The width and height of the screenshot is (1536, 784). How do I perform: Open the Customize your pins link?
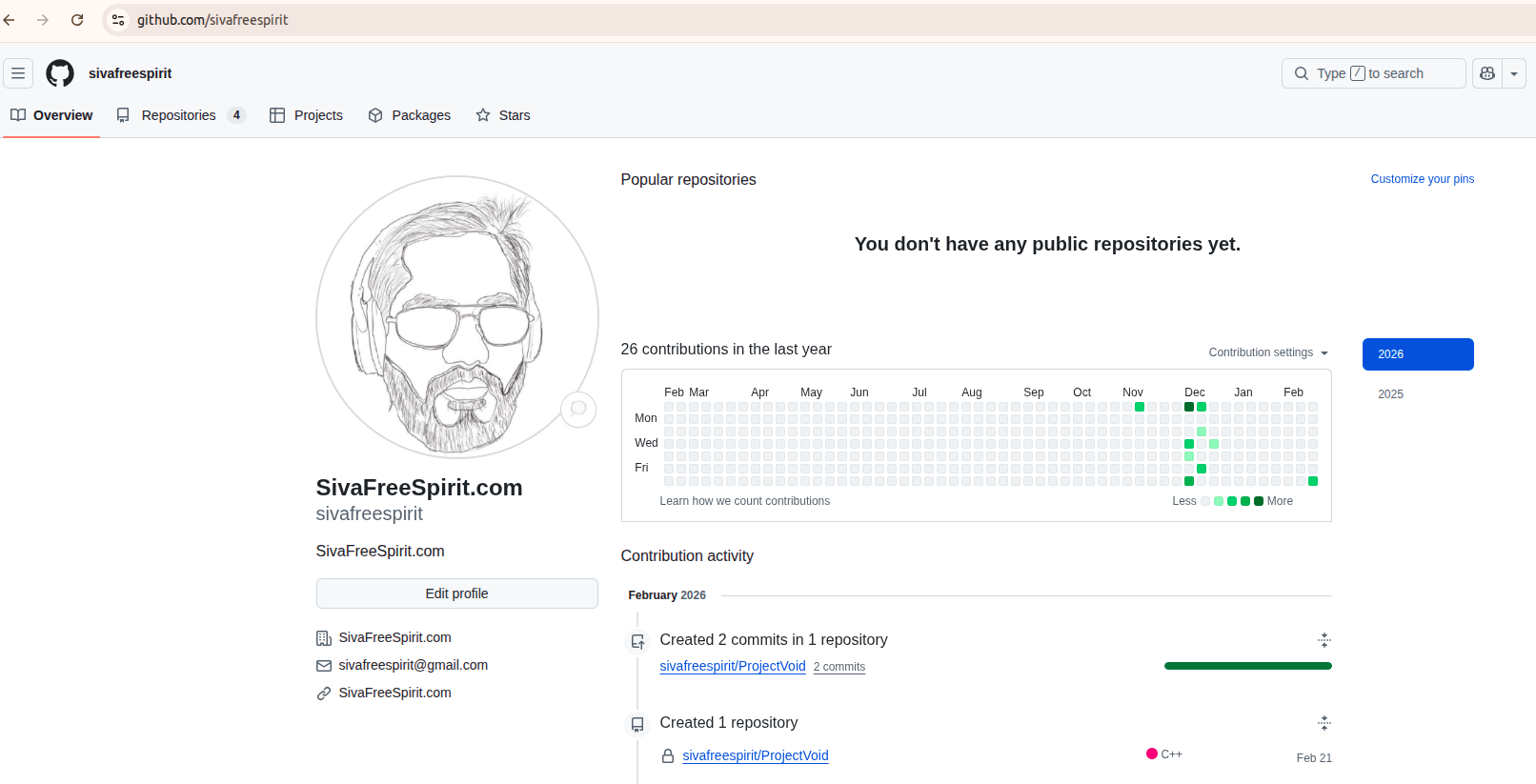1422,179
